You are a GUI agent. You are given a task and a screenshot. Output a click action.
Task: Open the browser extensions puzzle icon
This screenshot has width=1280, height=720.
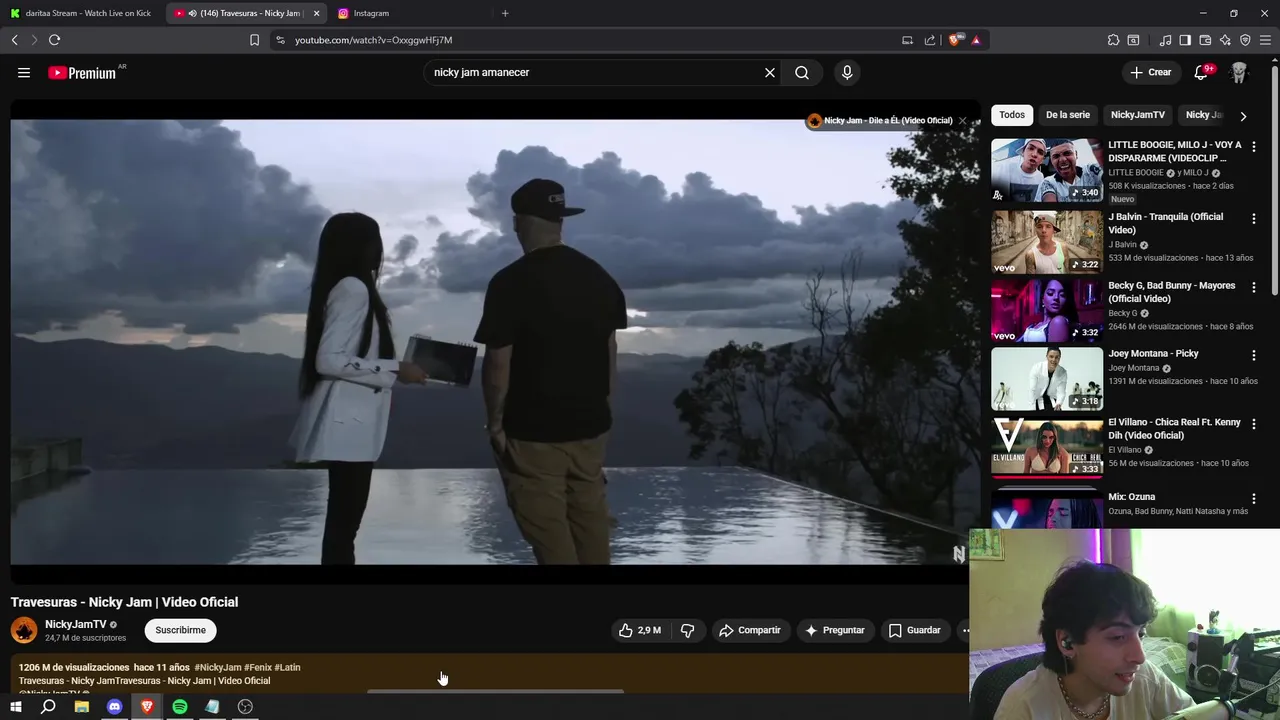click(x=1113, y=40)
